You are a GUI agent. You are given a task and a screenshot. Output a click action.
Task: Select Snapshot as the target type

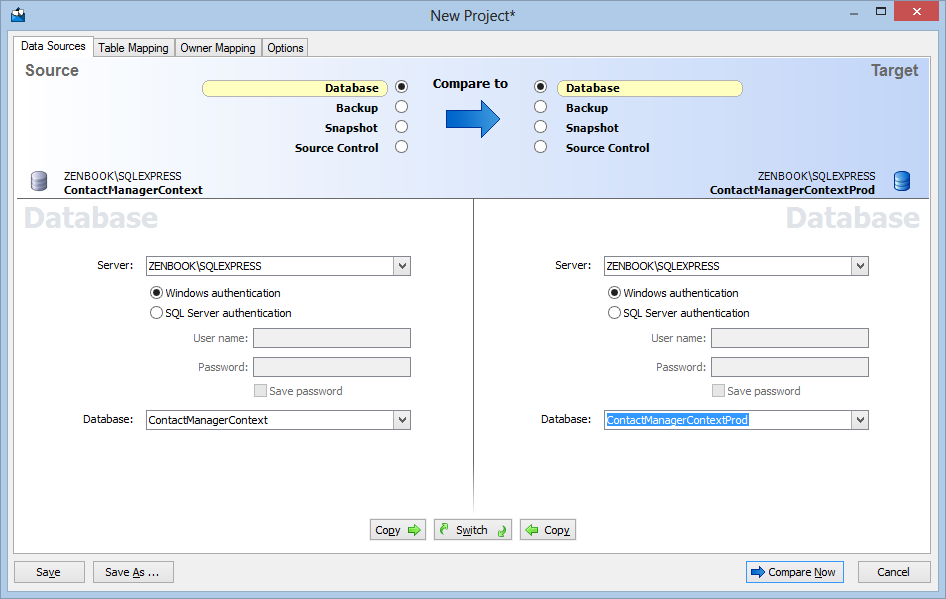tap(541, 127)
